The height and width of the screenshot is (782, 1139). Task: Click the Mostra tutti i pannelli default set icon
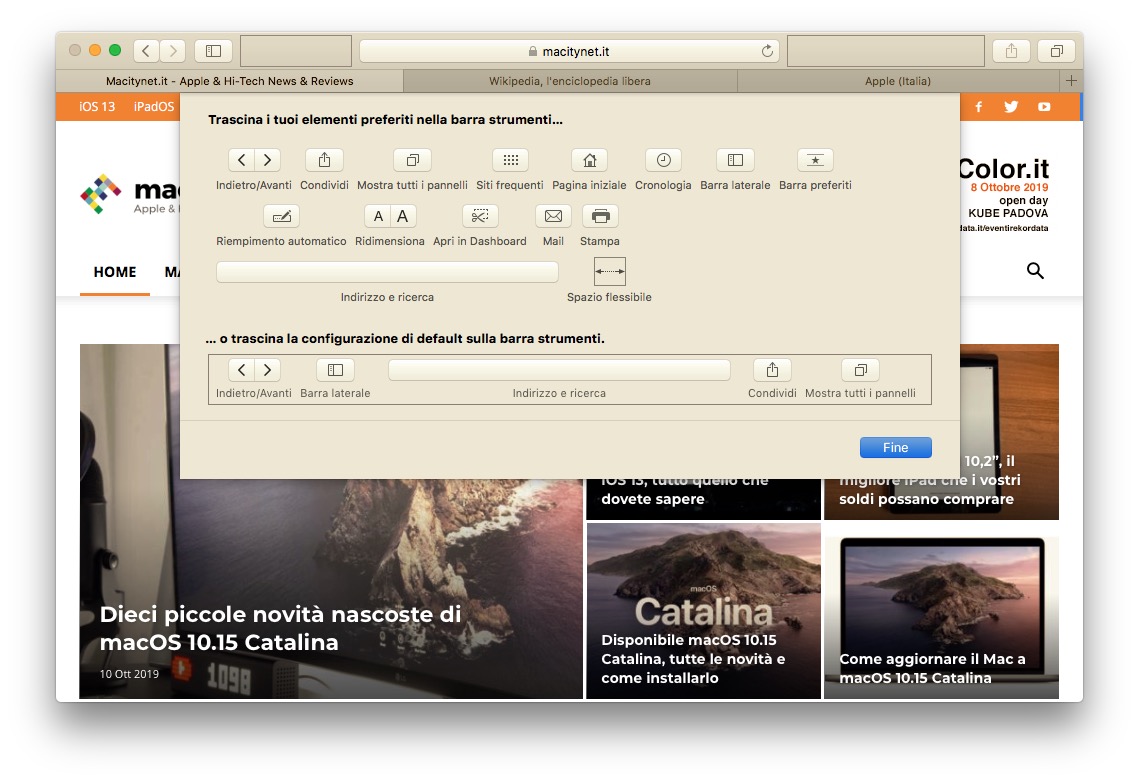[860, 370]
